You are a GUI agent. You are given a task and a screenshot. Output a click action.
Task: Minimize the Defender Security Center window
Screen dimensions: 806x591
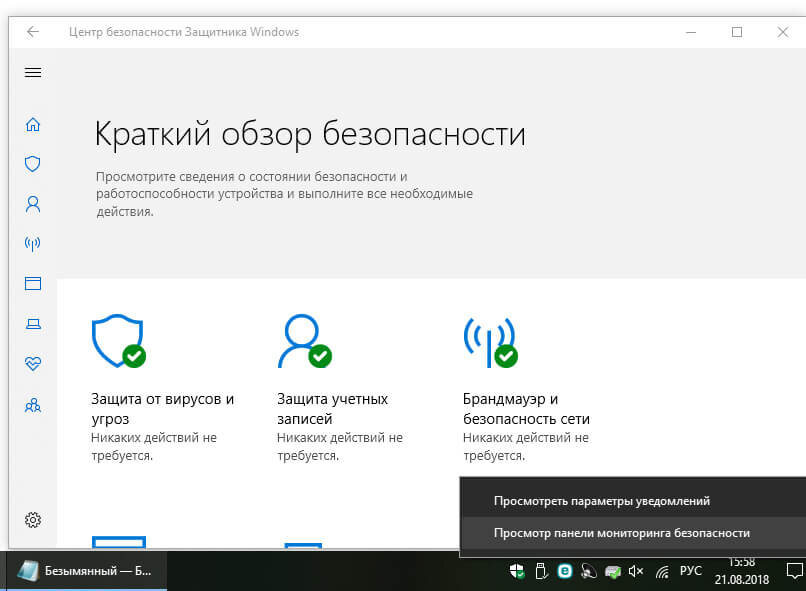[x=691, y=32]
